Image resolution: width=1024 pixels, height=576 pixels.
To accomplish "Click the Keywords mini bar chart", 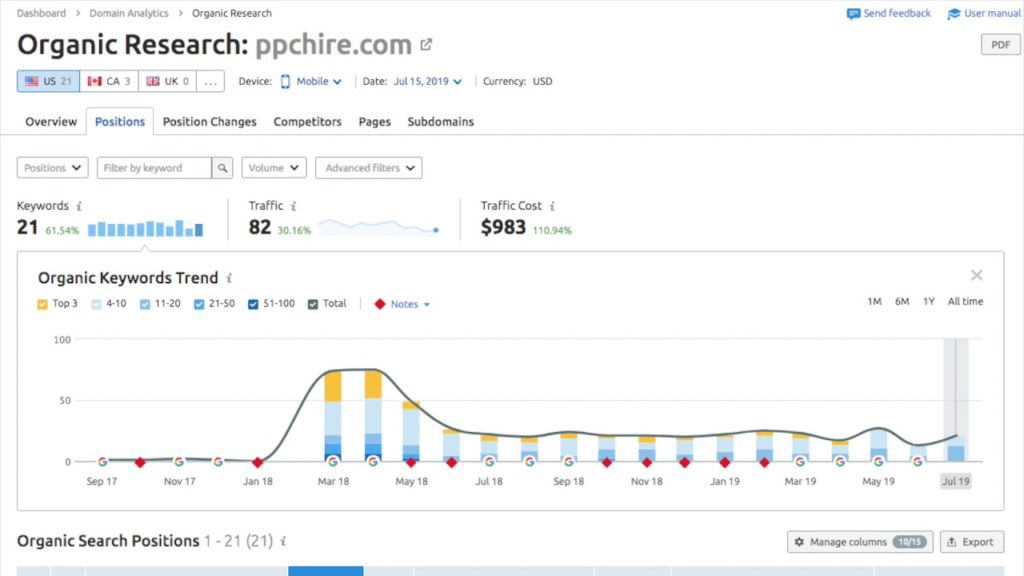I will [x=146, y=228].
